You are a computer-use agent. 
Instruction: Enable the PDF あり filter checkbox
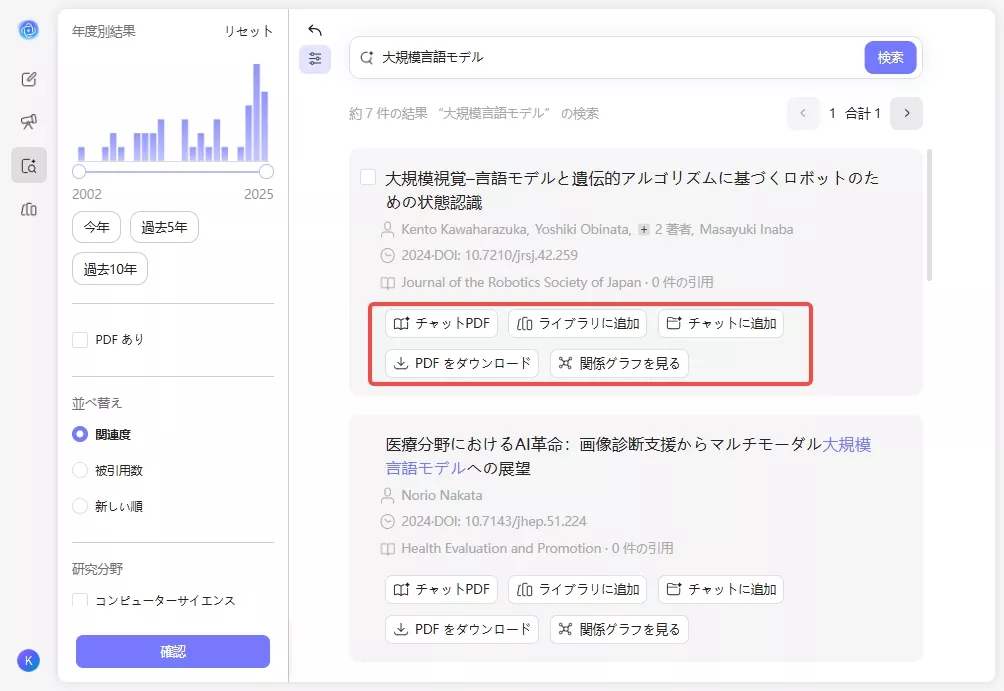click(x=78, y=339)
